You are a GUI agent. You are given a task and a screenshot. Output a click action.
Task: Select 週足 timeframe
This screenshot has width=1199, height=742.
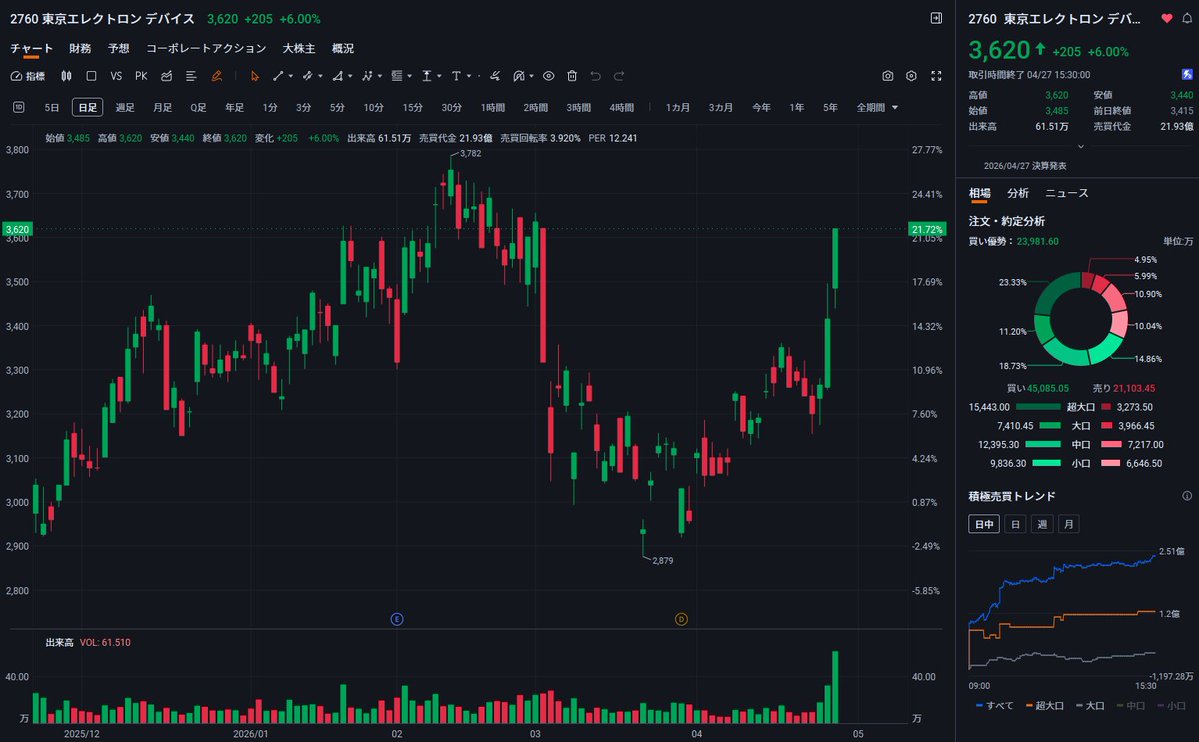(125, 108)
